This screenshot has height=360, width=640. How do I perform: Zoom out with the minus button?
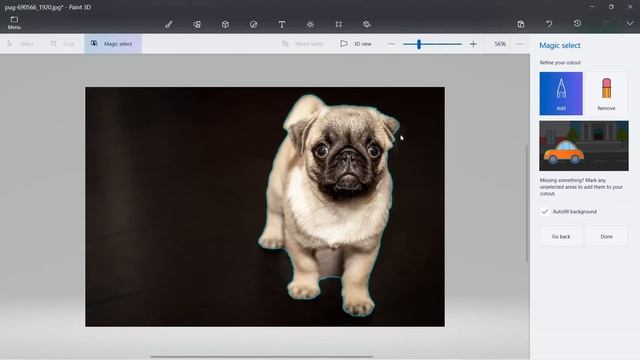pos(391,44)
